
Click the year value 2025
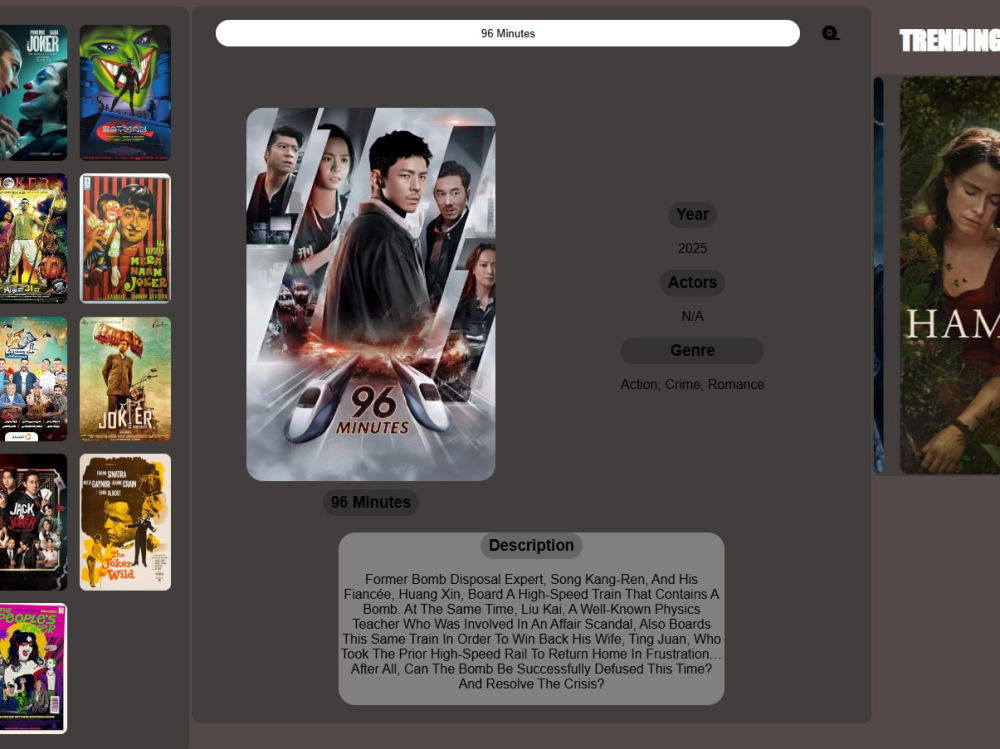[x=693, y=248]
